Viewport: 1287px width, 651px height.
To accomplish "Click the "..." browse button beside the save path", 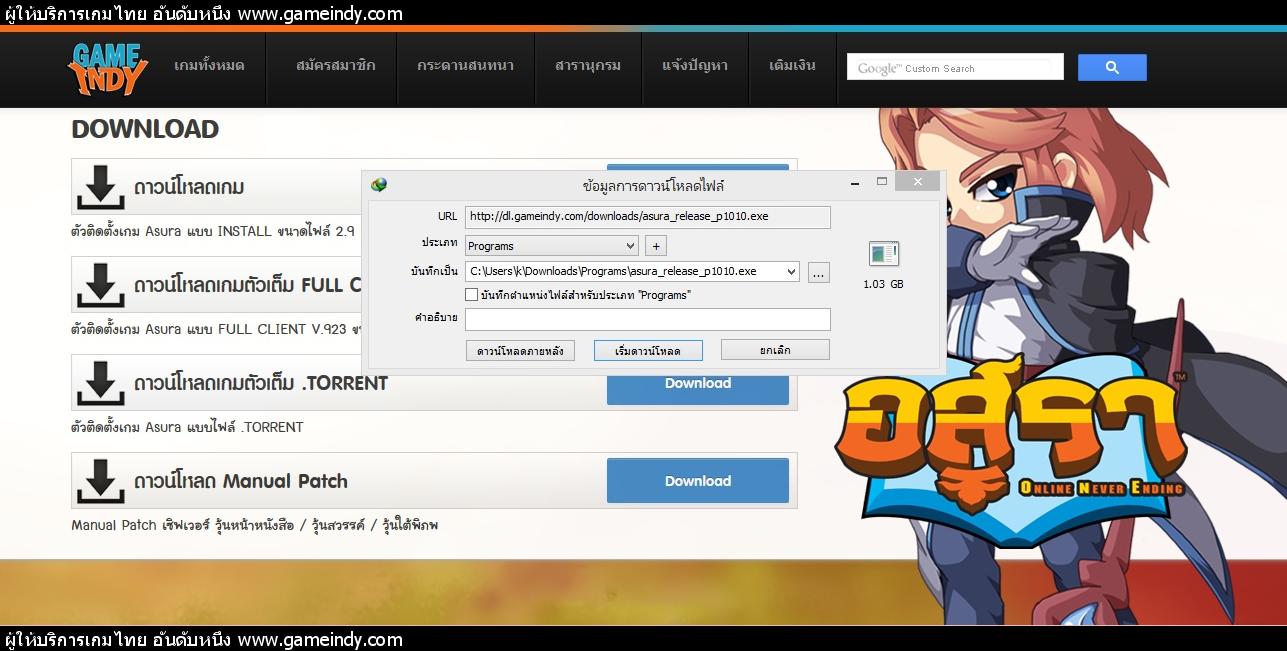I will coord(819,272).
